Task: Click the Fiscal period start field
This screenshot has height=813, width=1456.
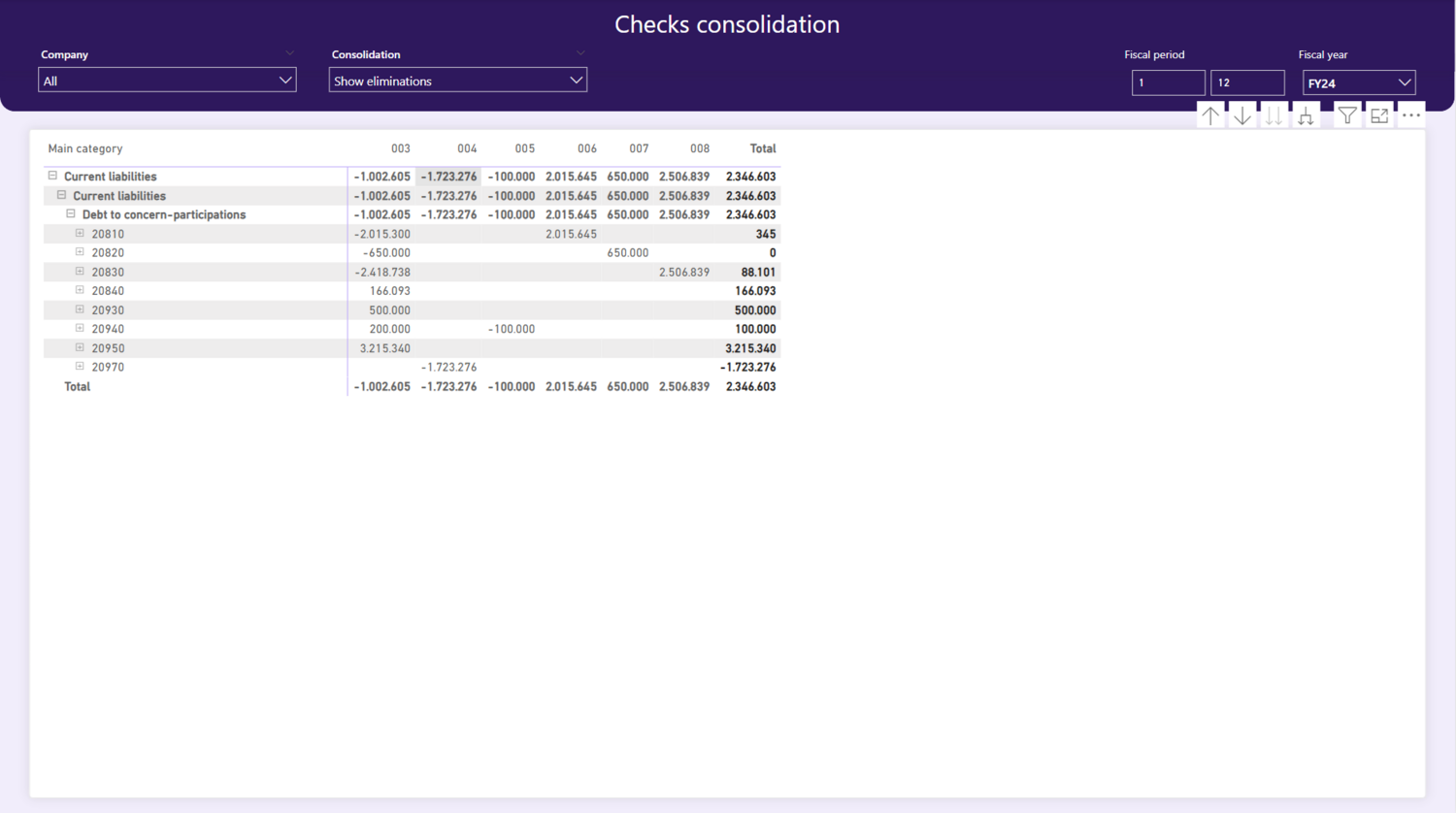Action: [x=1169, y=82]
